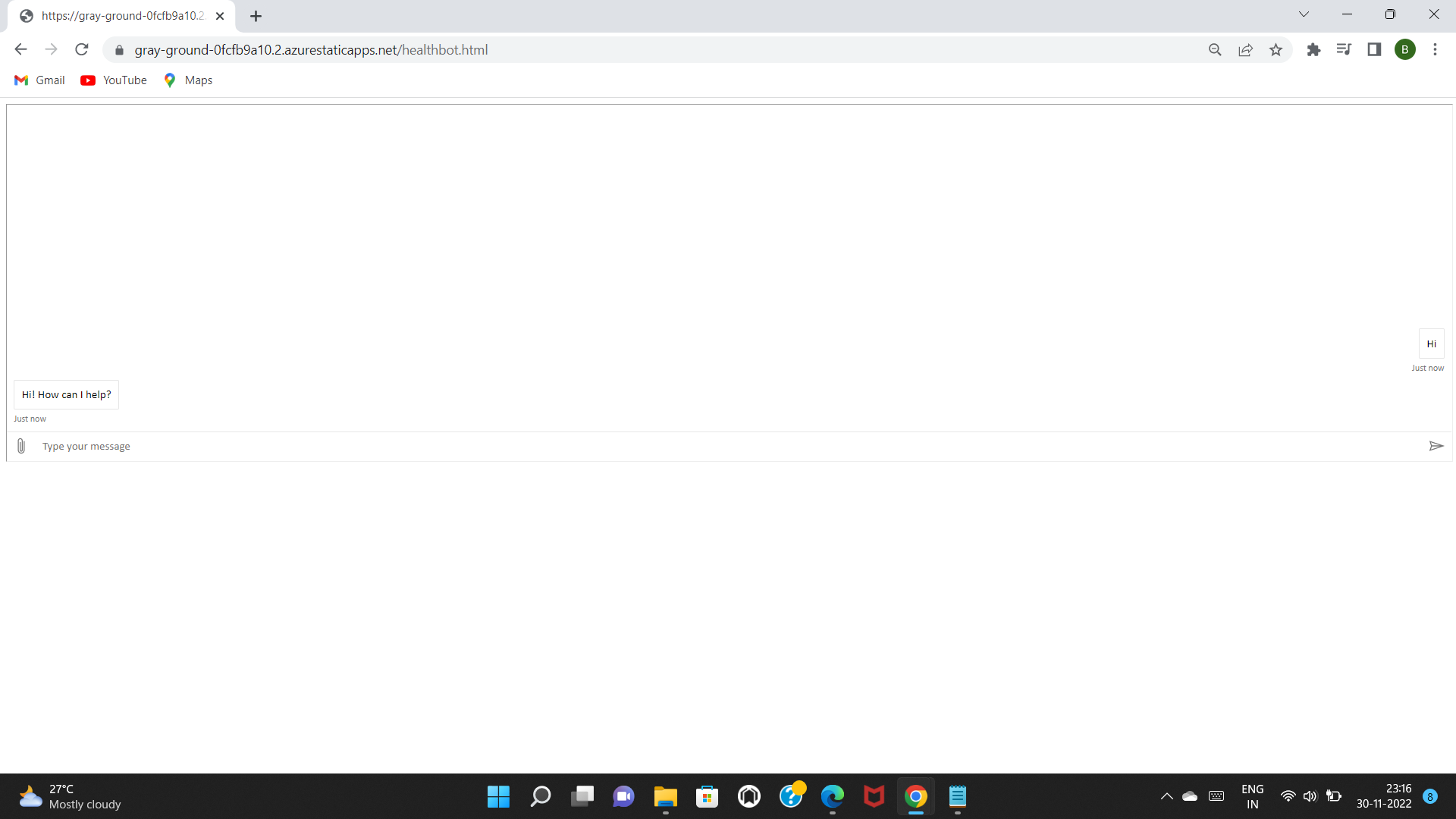Open the Maps bookmark
Image resolution: width=1456 pixels, height=819 pixels.
tap(188, 80)
